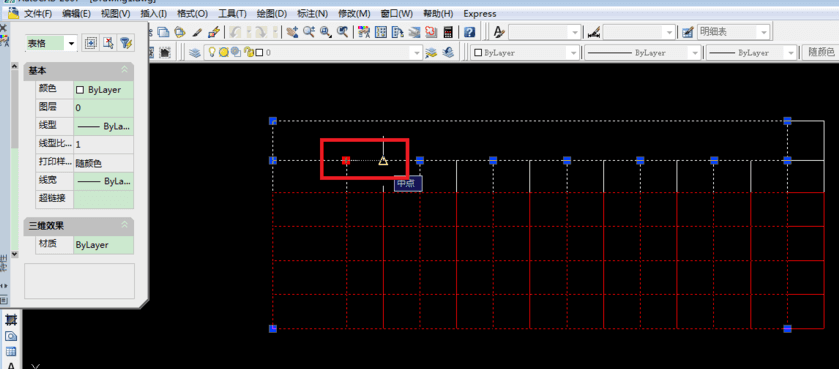Image resolution: width=839 pixels, height=369 pixels.
Task: Open the 绘图(D) menu
Action: pos(272,13)
